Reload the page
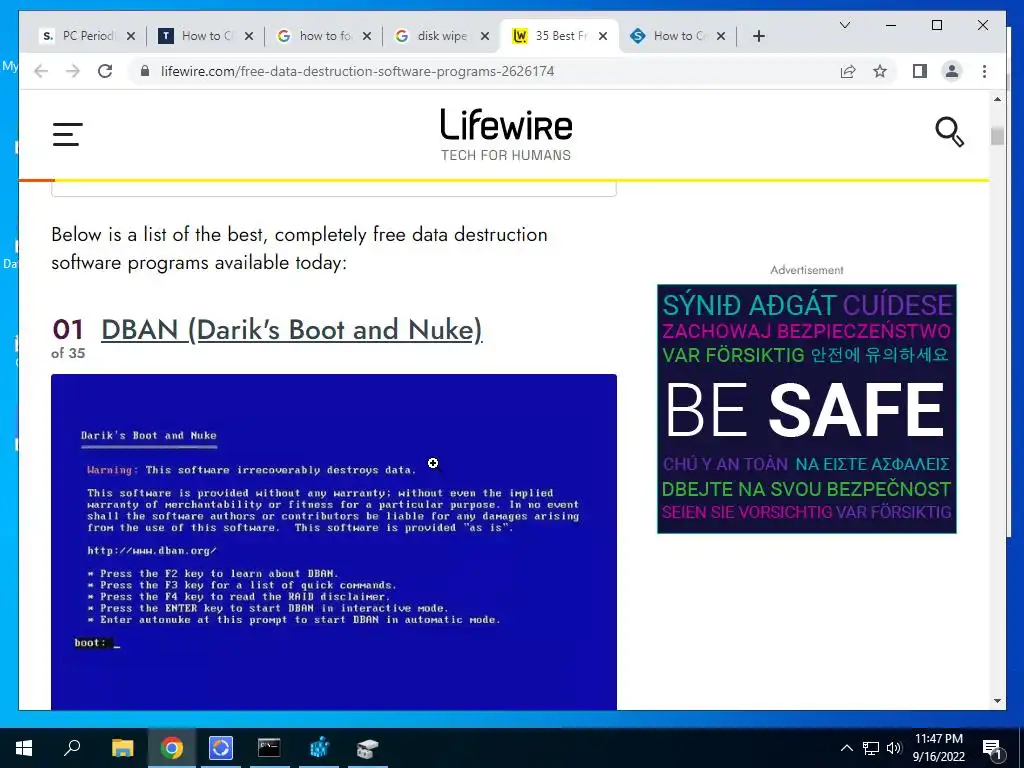The width and height of the screenshot is (1024, 768). 105,71
